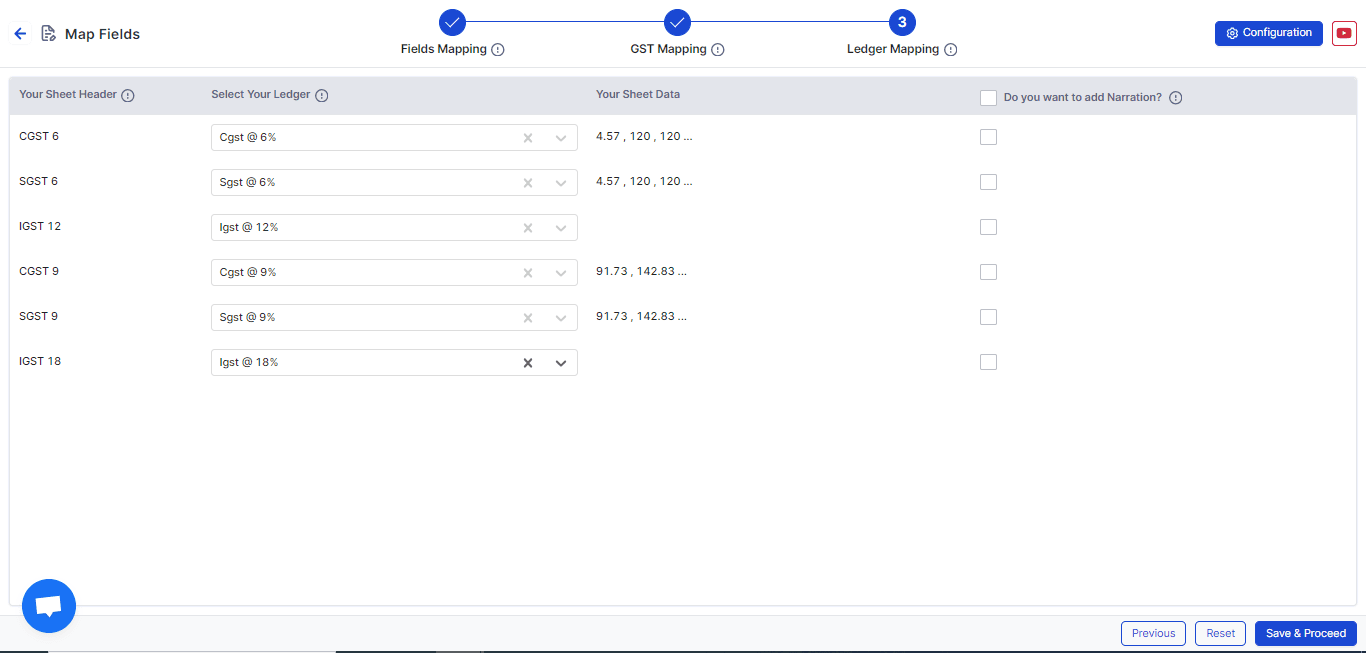Click info icon beside Your Sheet Header

pyautogui.click(x=128, y=96)
